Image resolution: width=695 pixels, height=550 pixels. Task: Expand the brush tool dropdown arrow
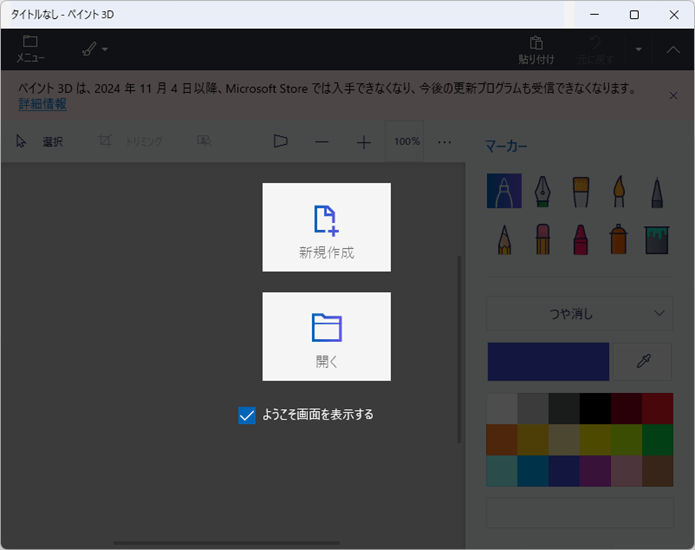[105, 49]
